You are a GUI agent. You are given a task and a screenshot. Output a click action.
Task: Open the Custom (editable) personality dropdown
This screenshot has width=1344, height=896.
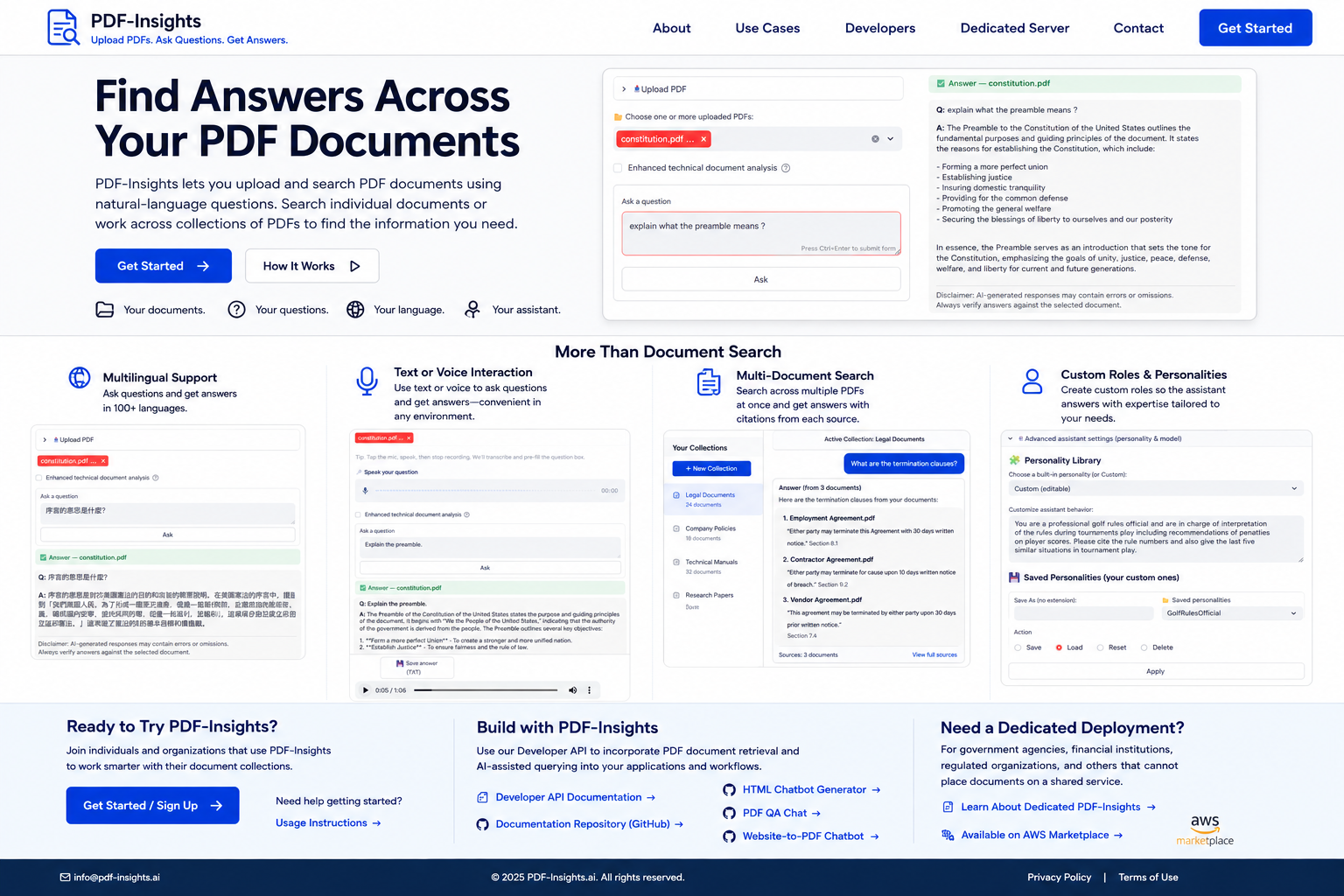tap(1156, 488)
